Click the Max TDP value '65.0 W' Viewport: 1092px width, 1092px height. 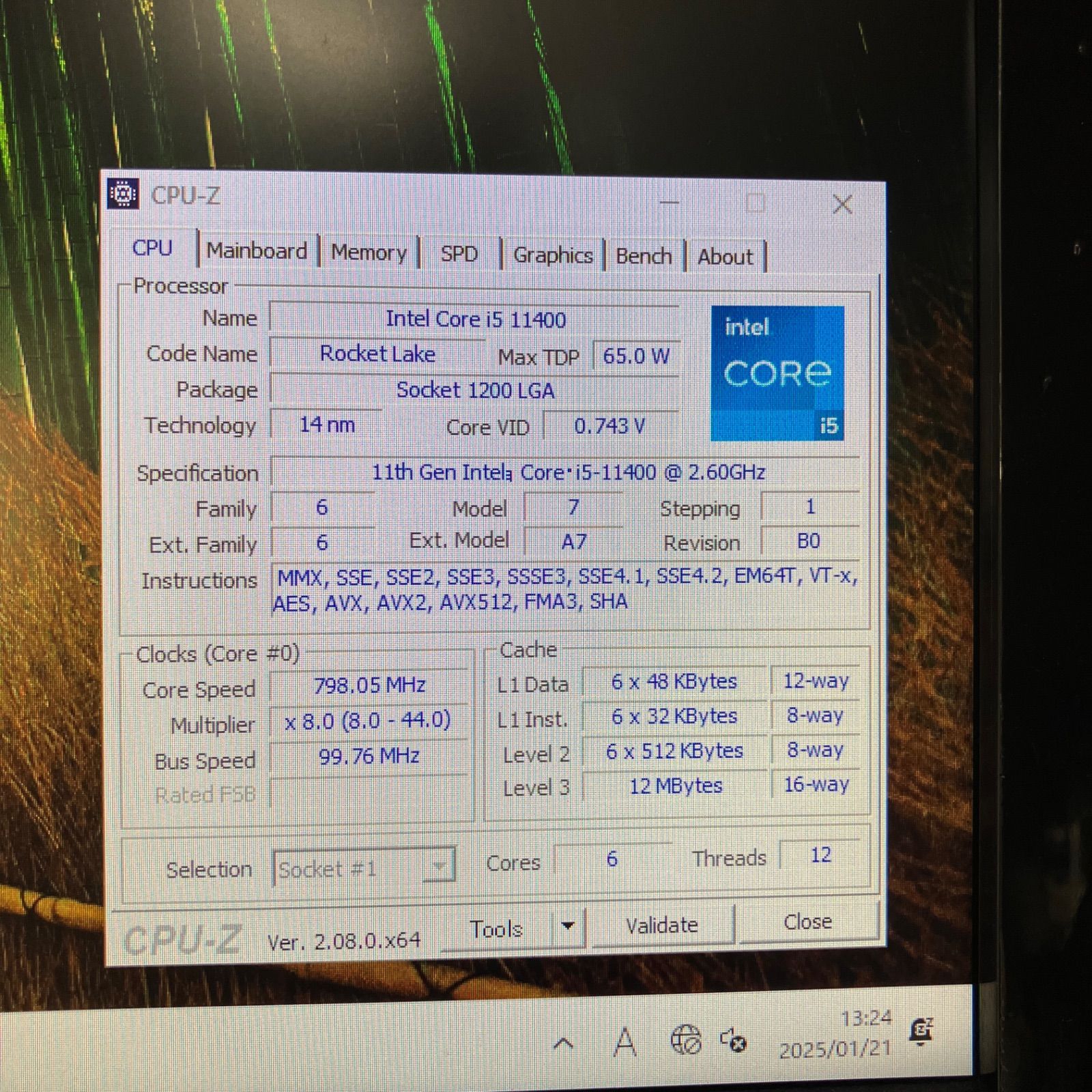[636, 356]
